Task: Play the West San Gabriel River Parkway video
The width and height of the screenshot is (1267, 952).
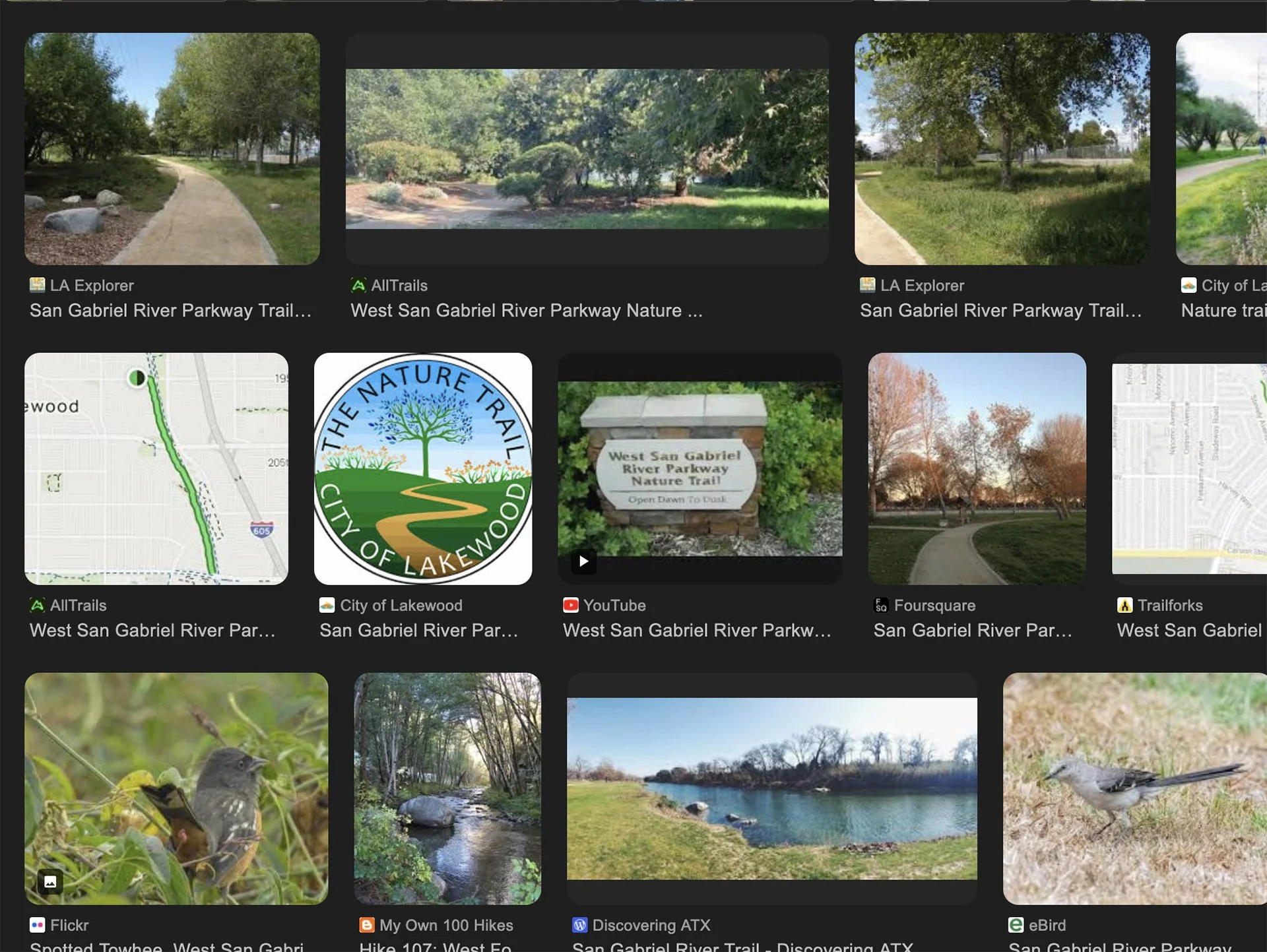Action: [x=583, y=561]
